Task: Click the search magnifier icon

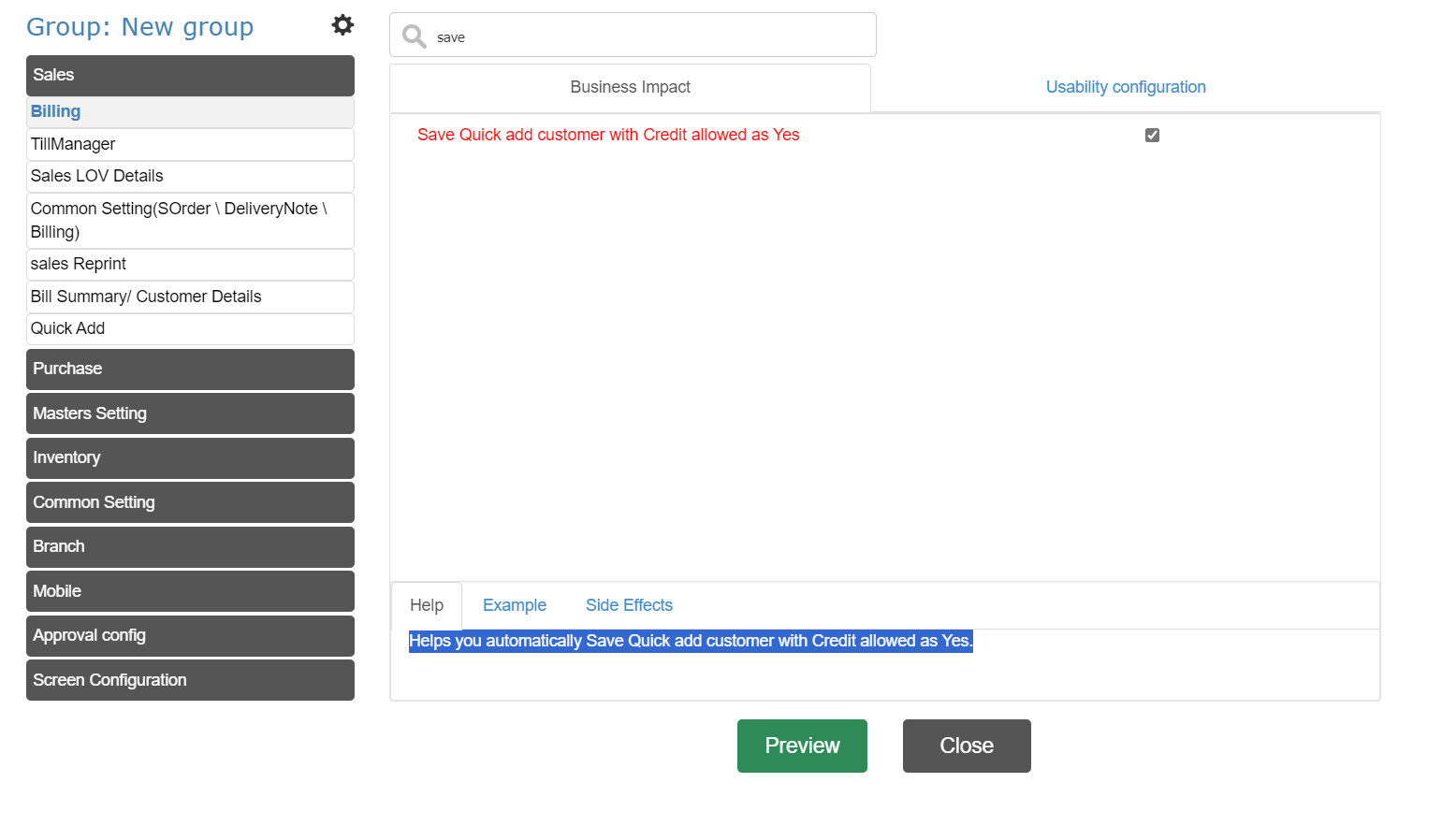Action: tap(414, 36)
